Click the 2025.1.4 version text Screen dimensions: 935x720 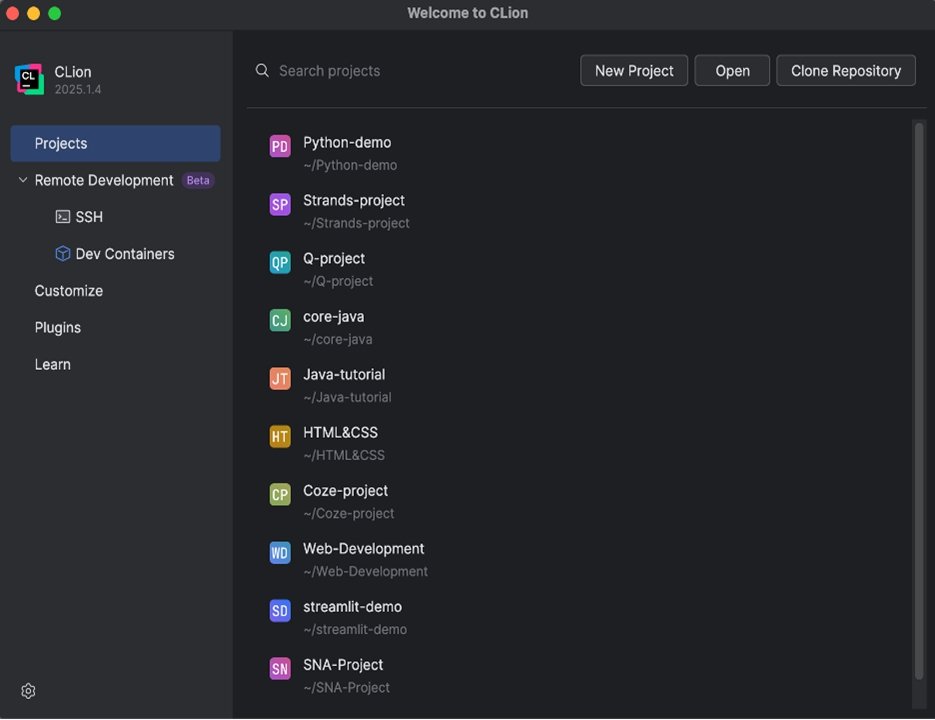pyautogui.click(x=78, y=89)
